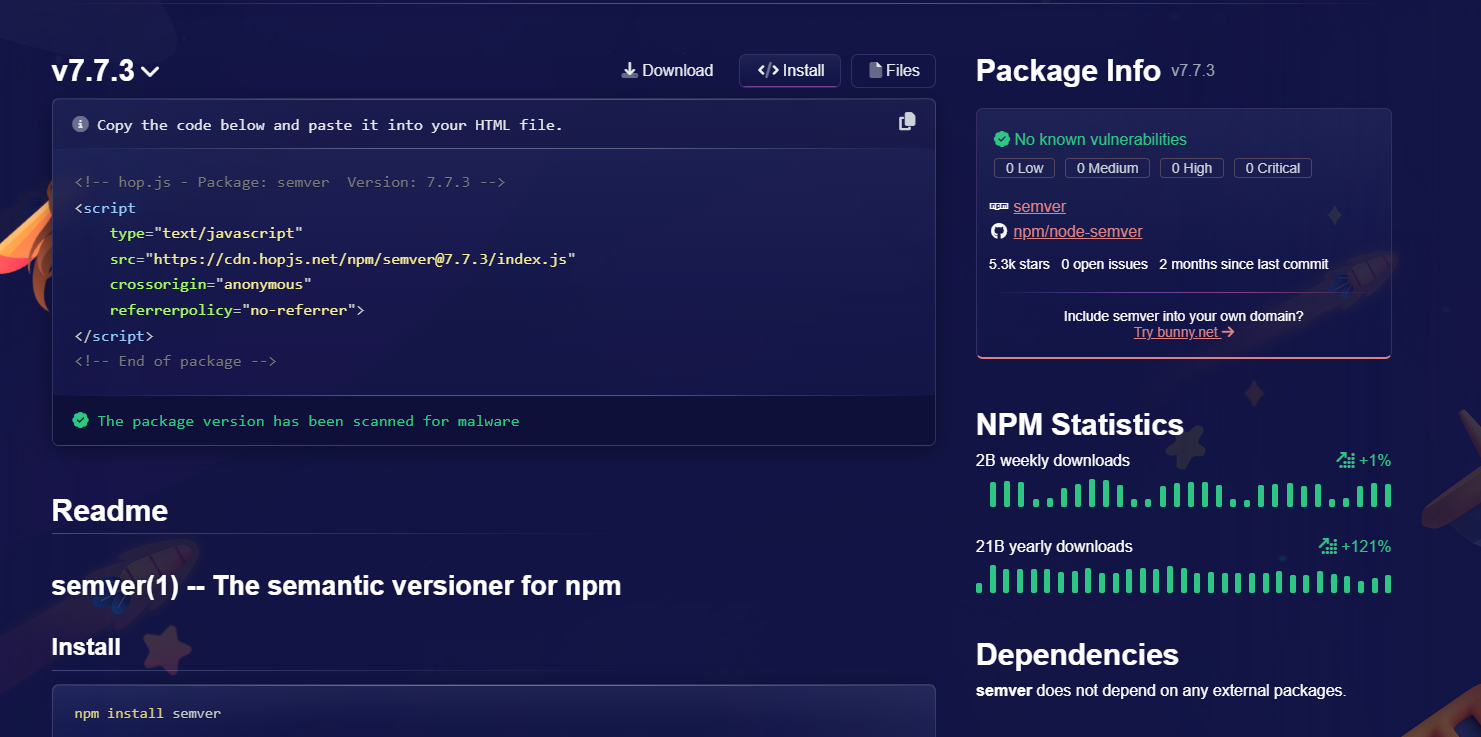
Task: Open the Files tab
Action: tap(893, 71)
